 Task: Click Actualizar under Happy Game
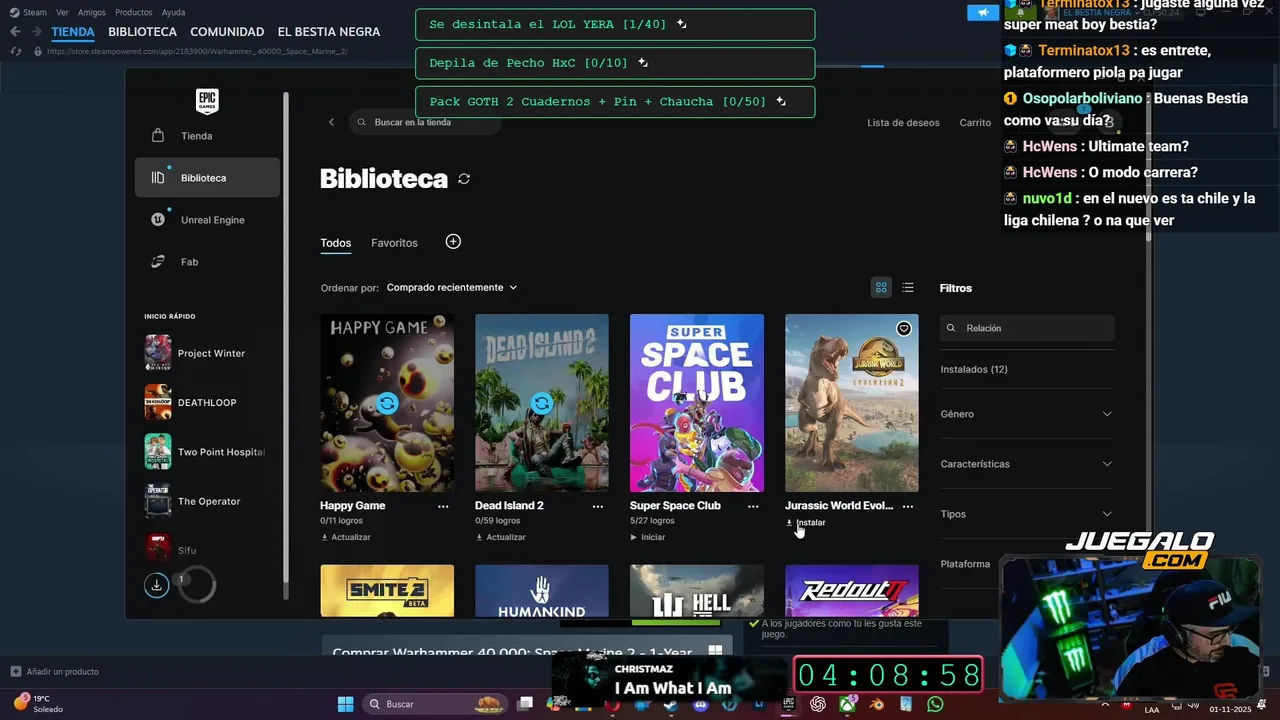346,537
